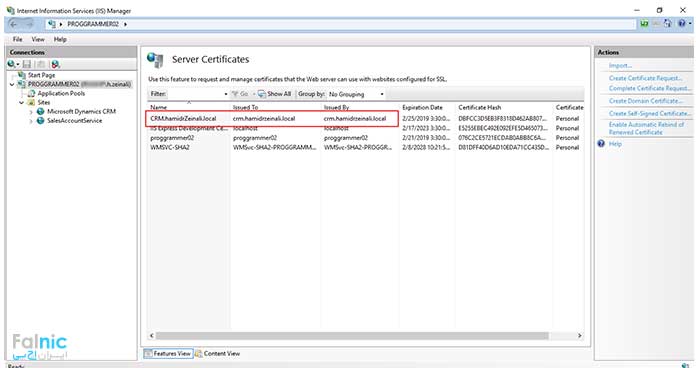The image size is (696, 368).
Task: Click the horizontal scrollbar in certificates list
Action: pos(352,336)
